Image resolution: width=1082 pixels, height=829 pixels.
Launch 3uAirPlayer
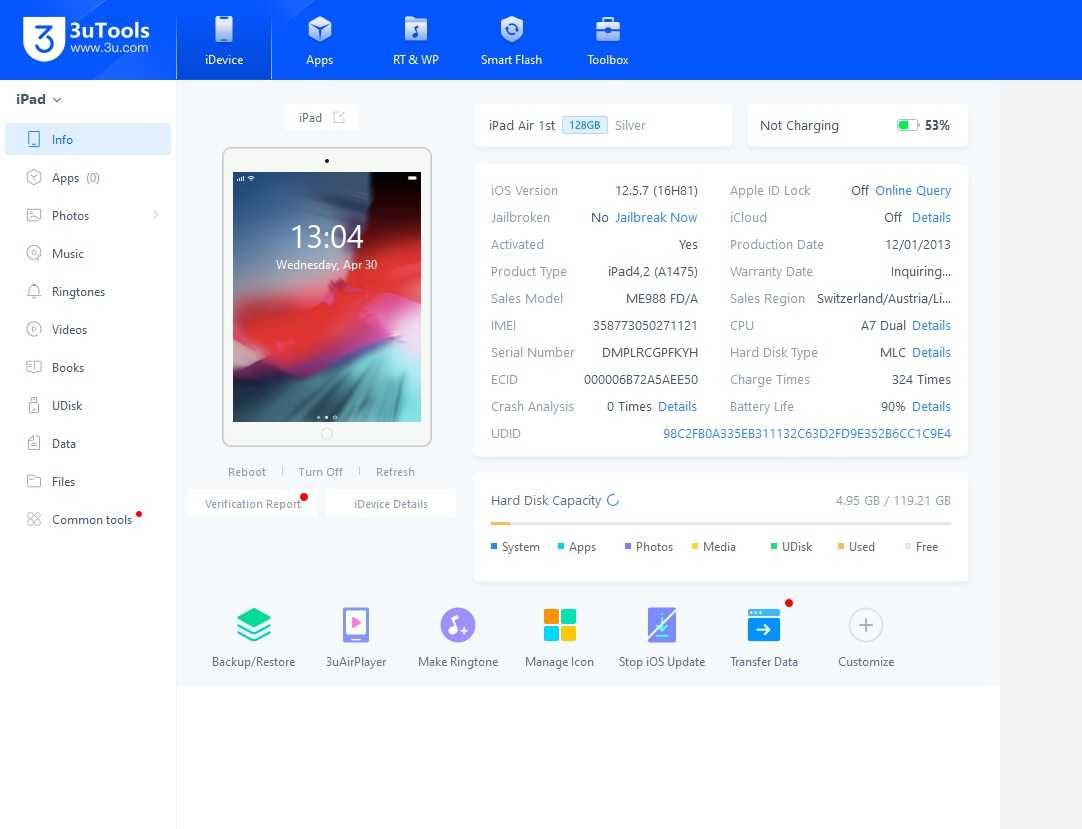click(356, 638)
